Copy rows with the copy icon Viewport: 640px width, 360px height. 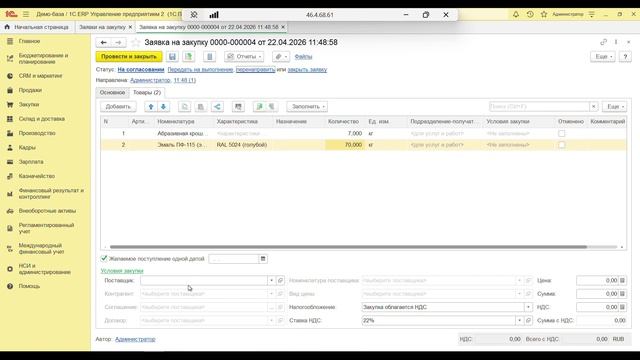coord(184,107)
